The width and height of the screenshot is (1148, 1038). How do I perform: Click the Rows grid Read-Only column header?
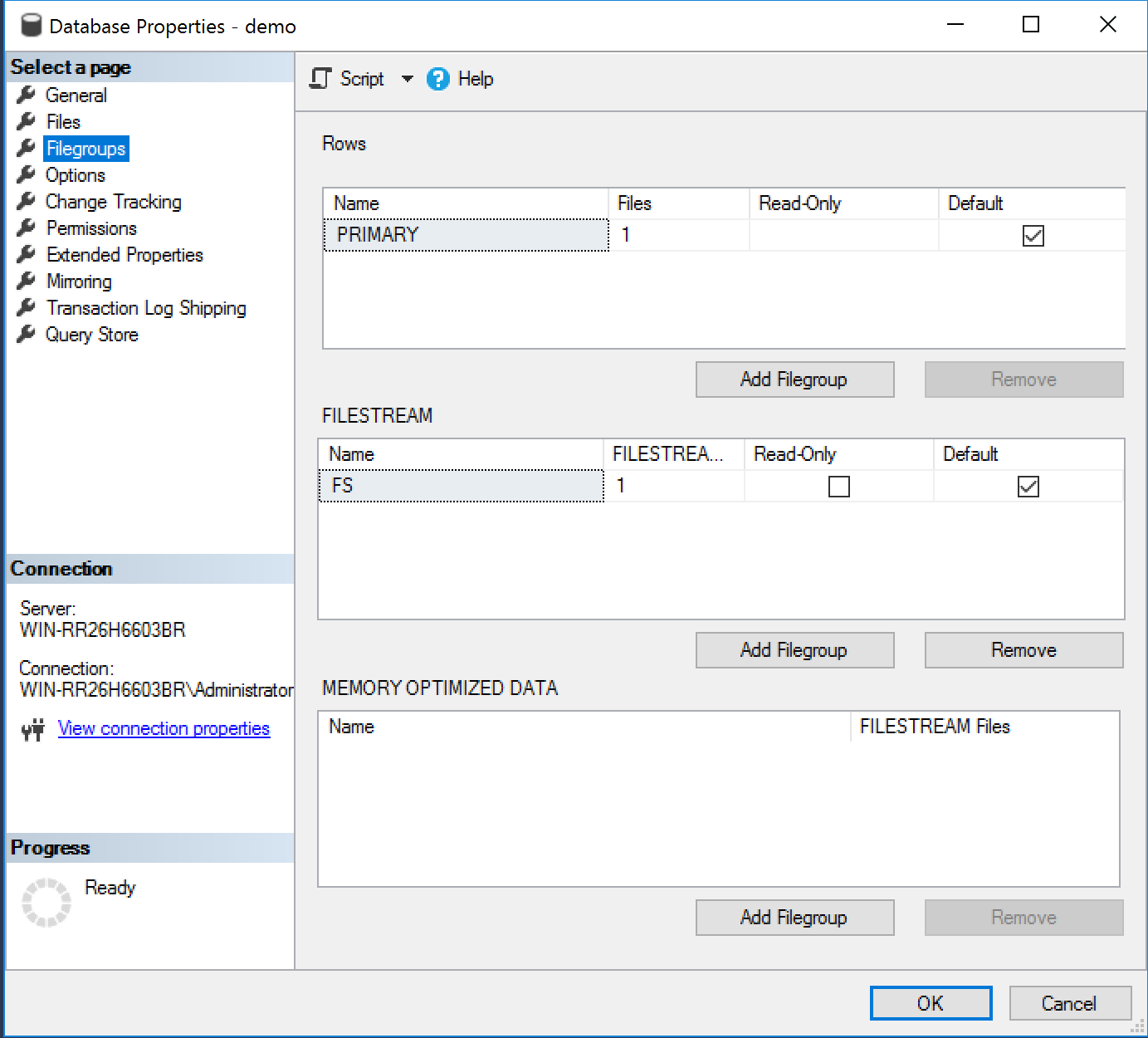(844, 203)
